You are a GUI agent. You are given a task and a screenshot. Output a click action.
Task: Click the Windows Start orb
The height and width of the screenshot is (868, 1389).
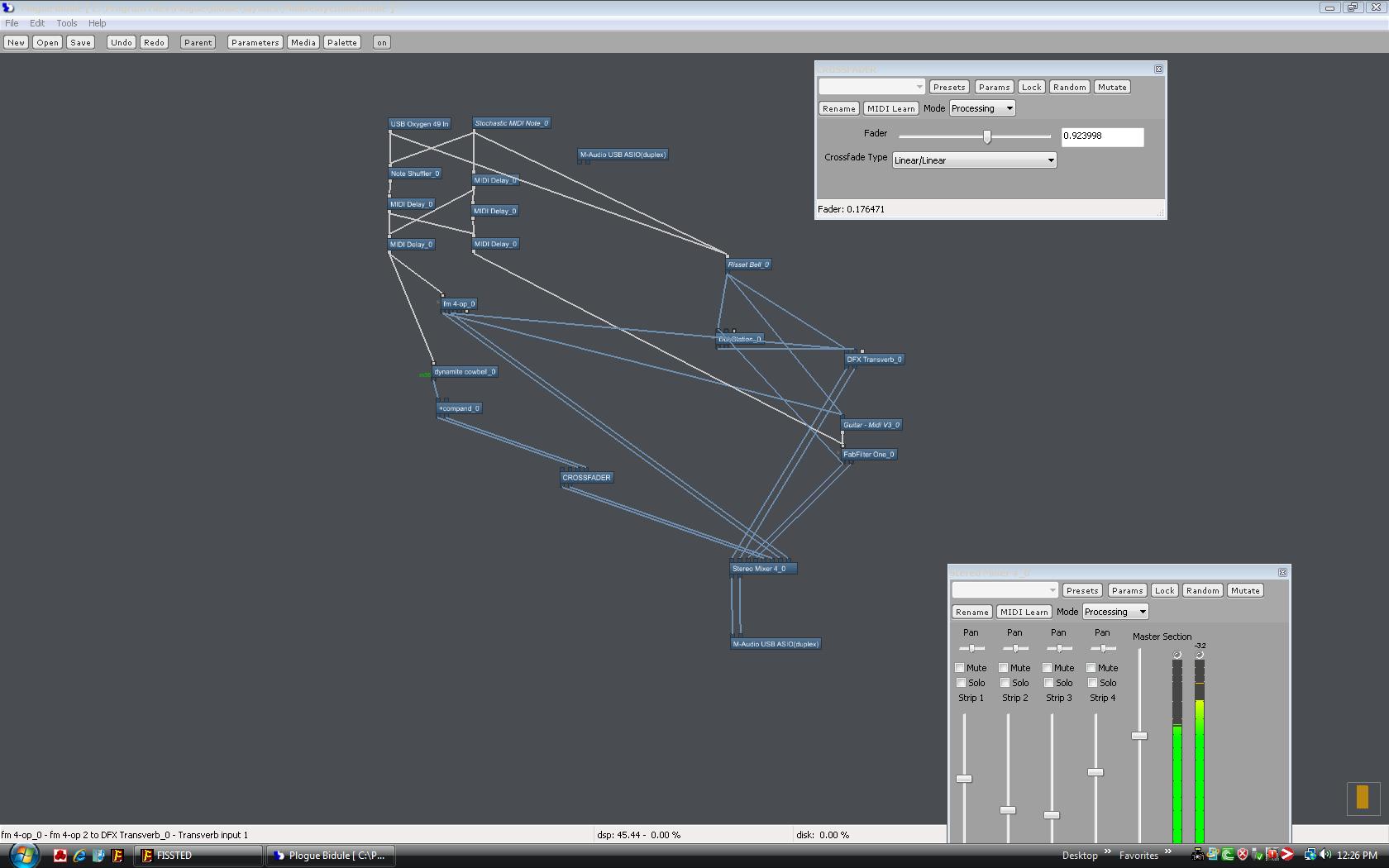click(x=23, y=855)
